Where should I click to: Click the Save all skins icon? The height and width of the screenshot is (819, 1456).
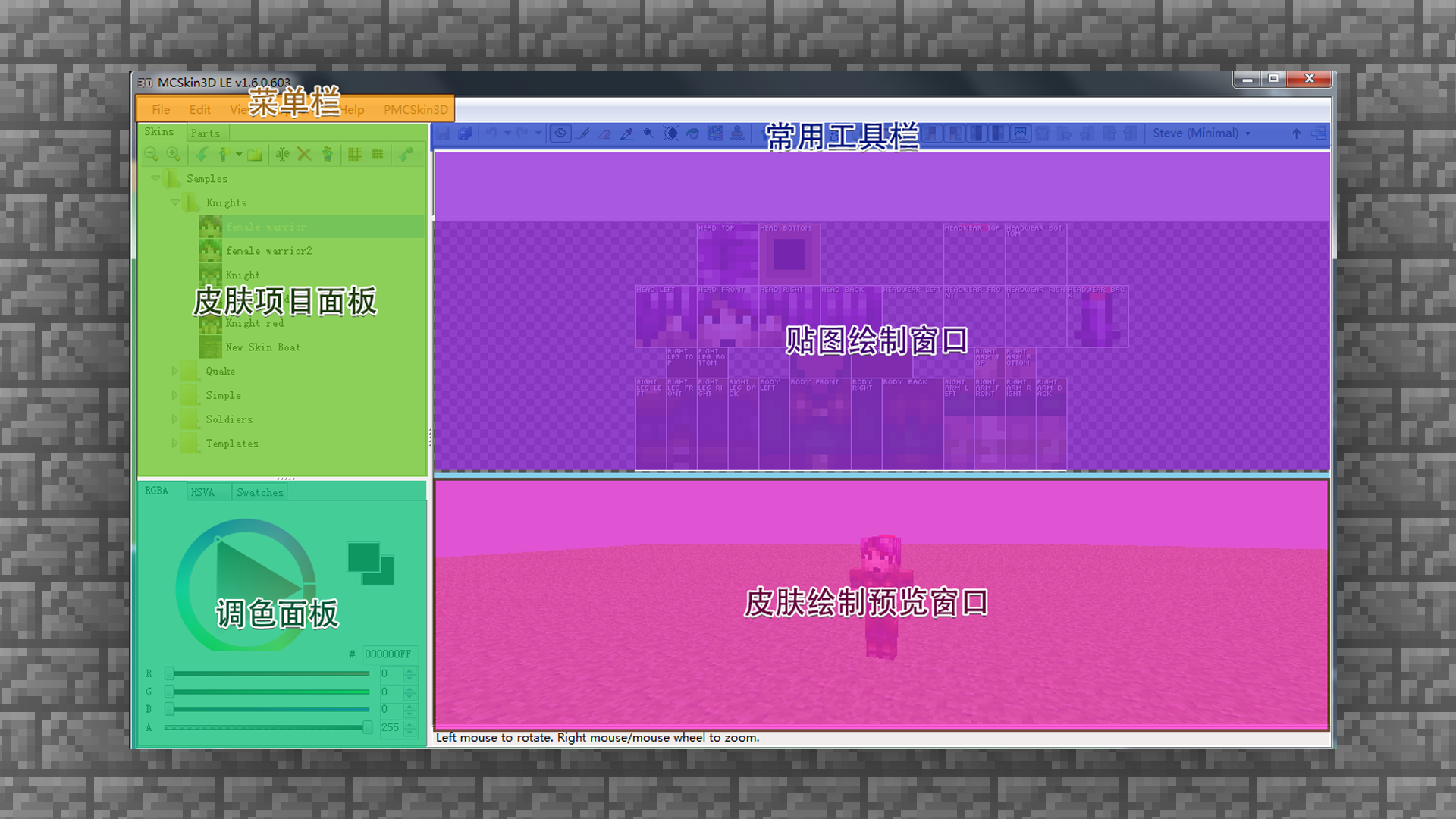pyautogui.click(x=465, y=133)
